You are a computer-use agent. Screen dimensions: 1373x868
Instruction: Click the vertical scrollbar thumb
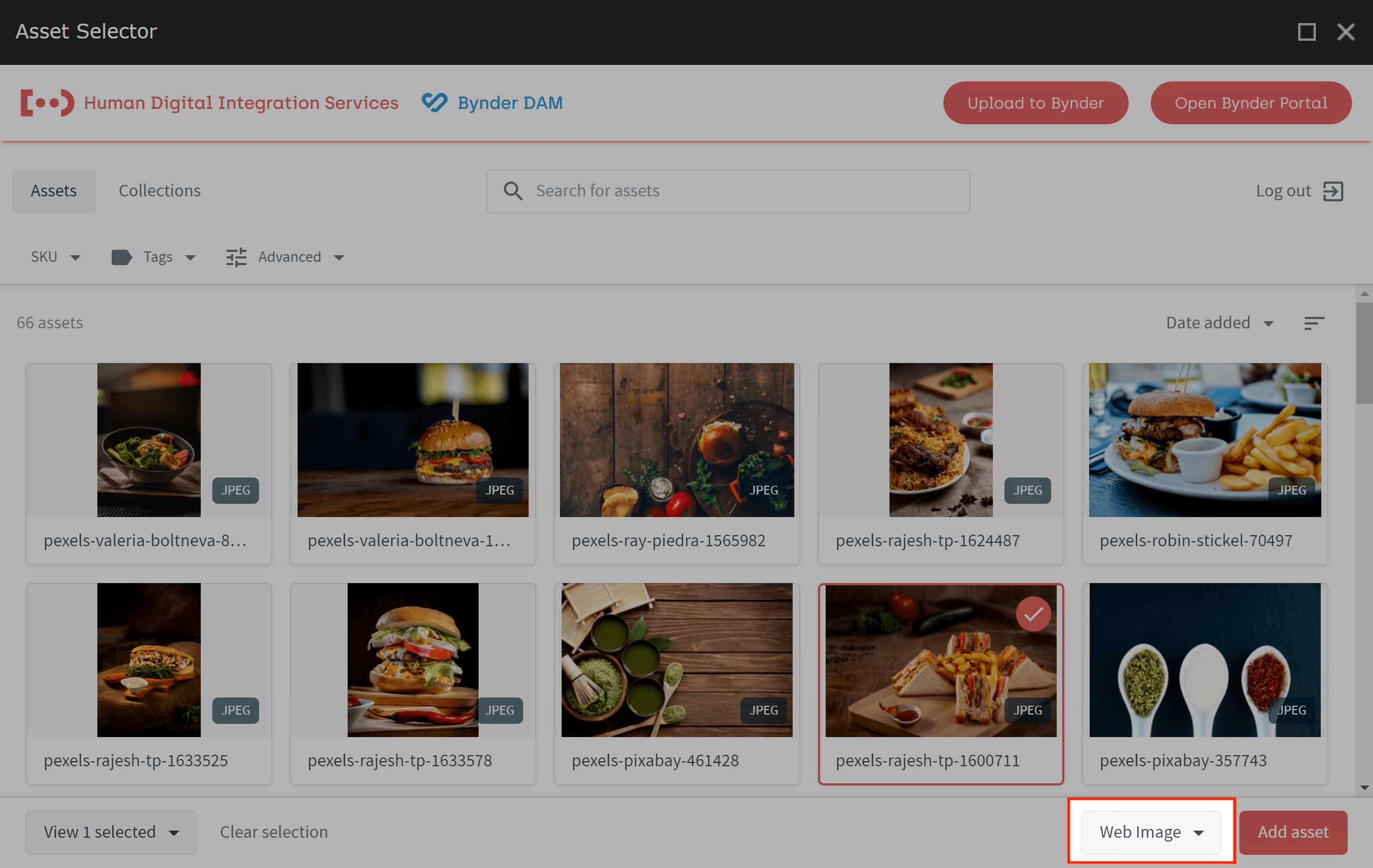point(1364,354)
